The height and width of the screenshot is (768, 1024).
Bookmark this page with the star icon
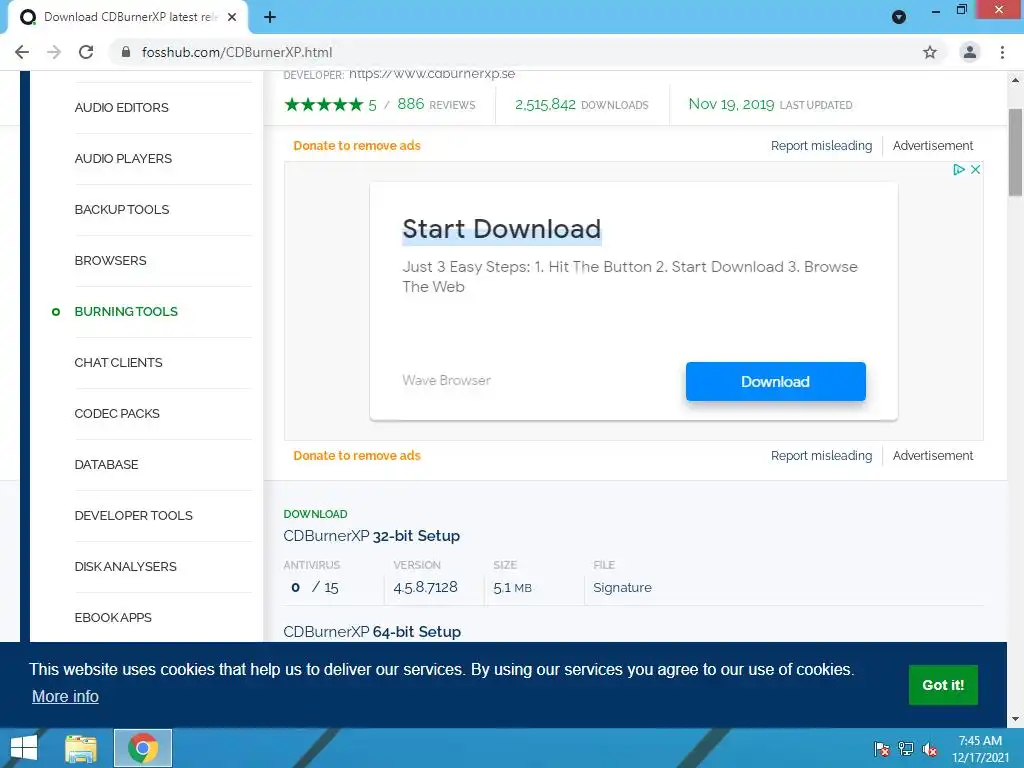tap(930, 52)
